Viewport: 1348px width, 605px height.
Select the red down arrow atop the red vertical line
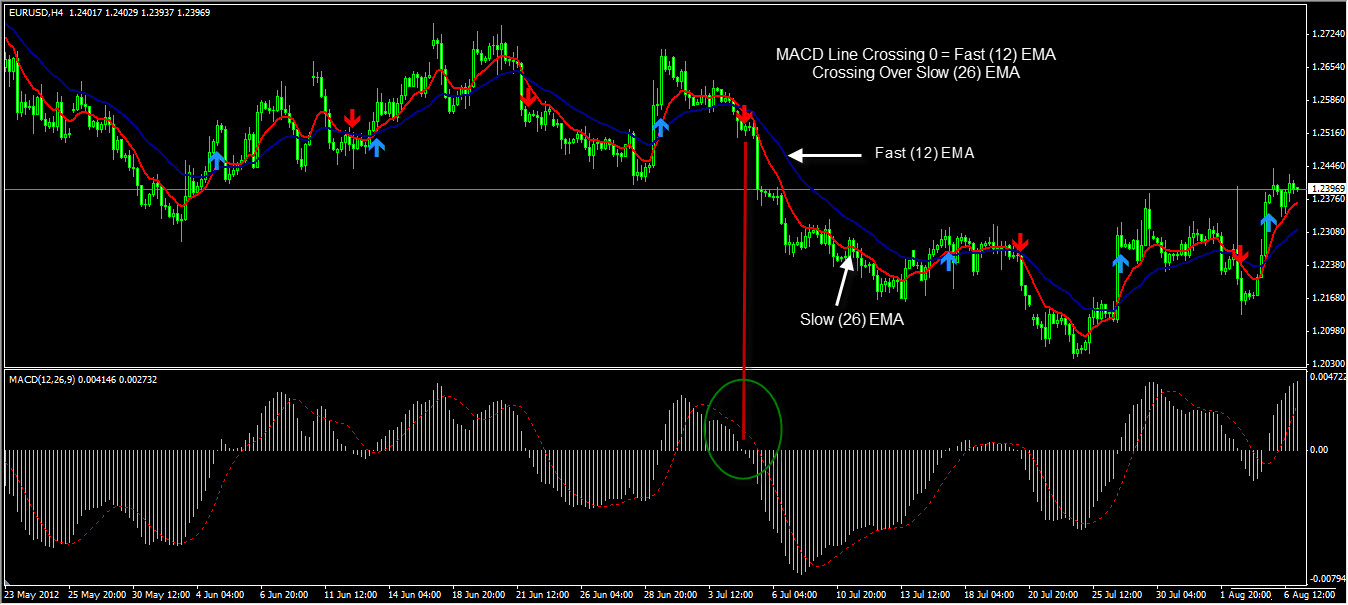(745, 116)
